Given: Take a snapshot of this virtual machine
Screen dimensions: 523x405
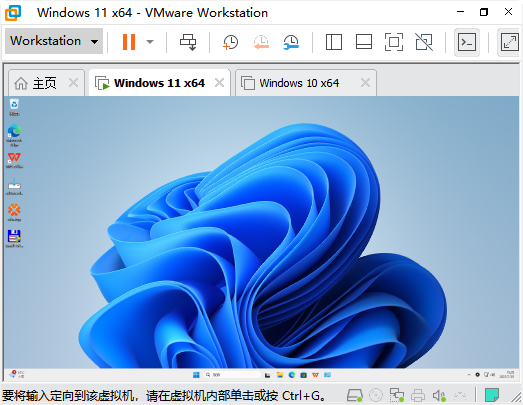Looking at the screenshot, I should [230, 42].
